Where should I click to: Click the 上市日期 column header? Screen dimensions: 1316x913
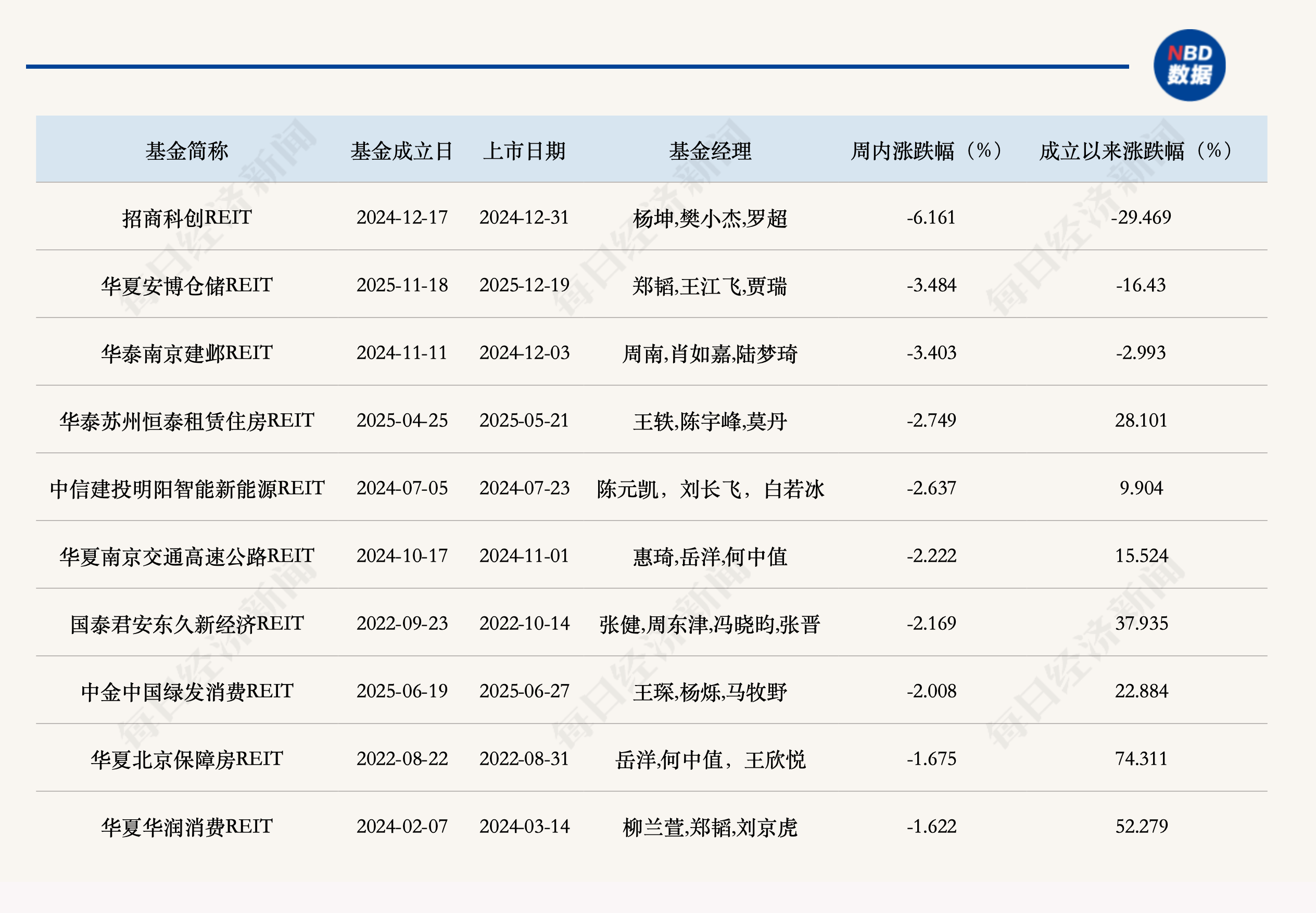[x=524, y=151]
